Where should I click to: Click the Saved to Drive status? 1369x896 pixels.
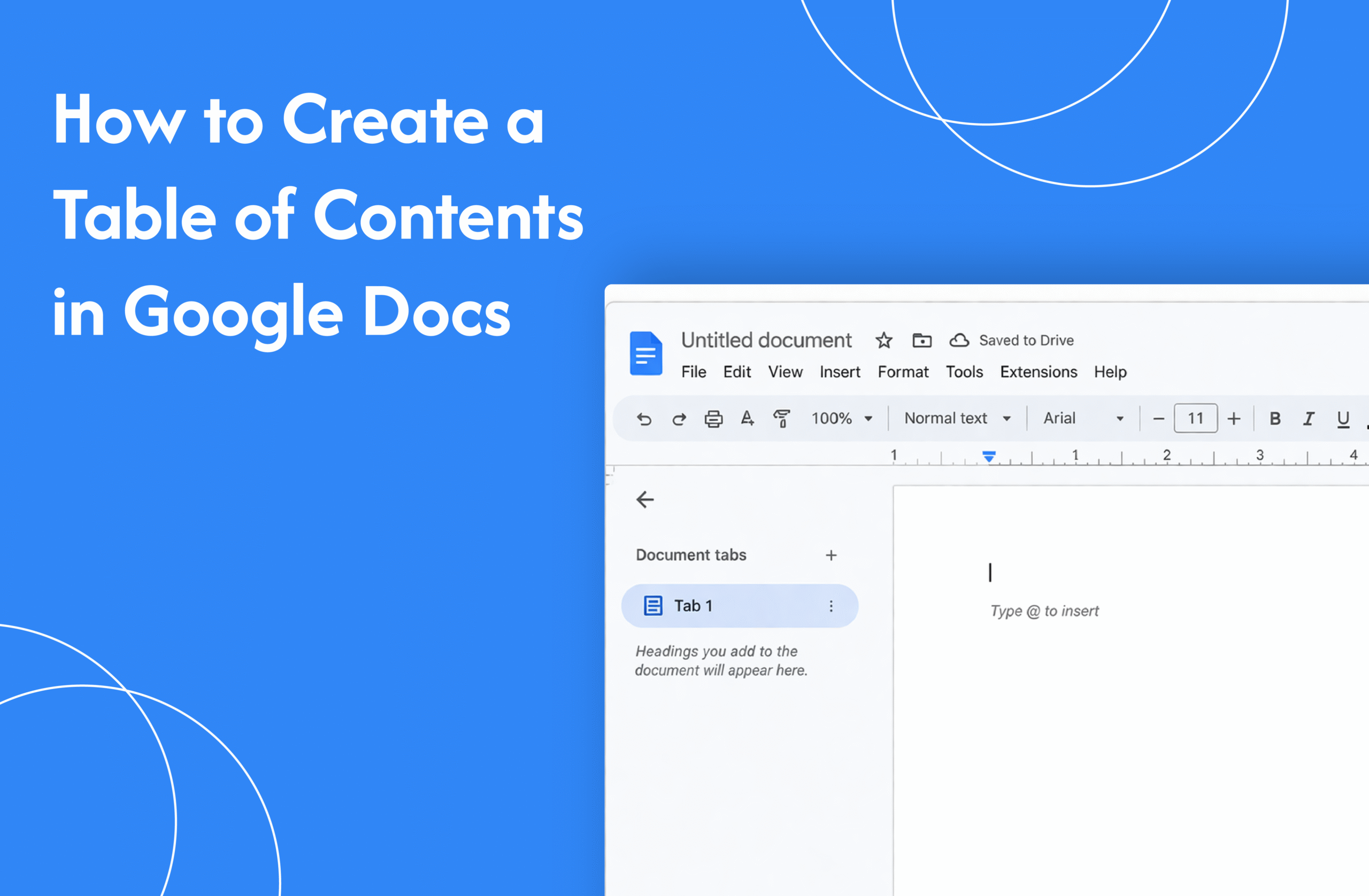pyautogui.click(x=1026, y=341)
